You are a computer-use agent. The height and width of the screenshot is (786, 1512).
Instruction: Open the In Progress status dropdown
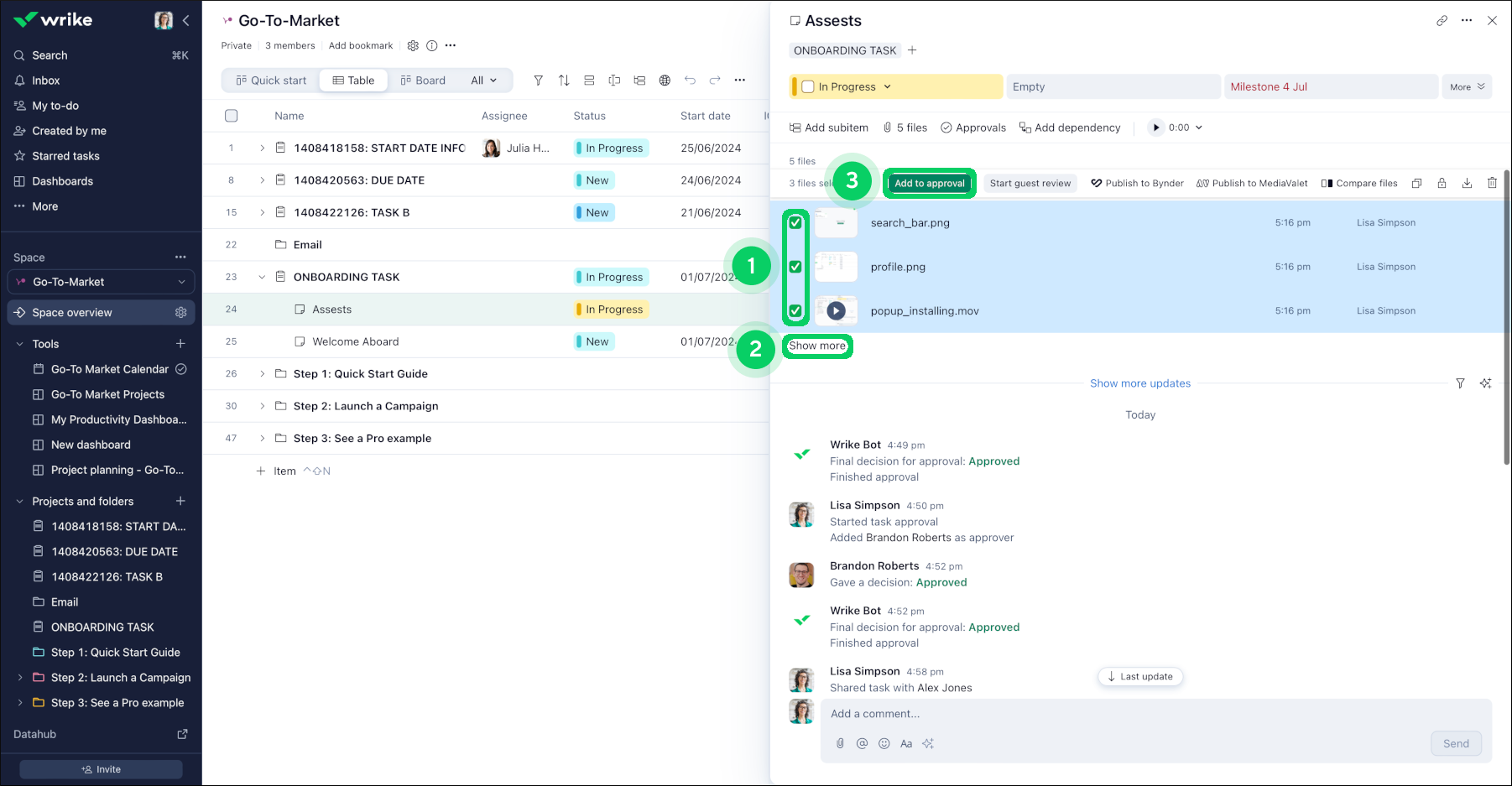tap(887, 86)
